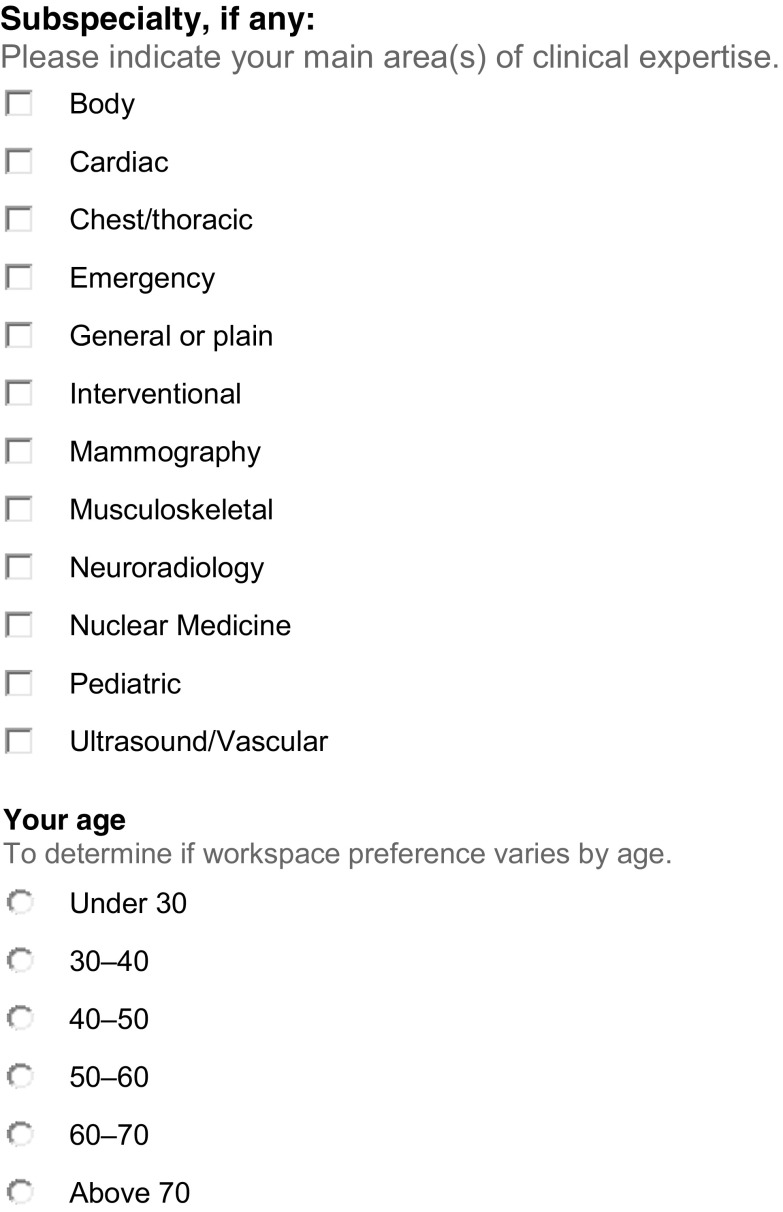Click the Under 30 label text
The width and height of the screenshot is (783, 1212).
point(128,904)
